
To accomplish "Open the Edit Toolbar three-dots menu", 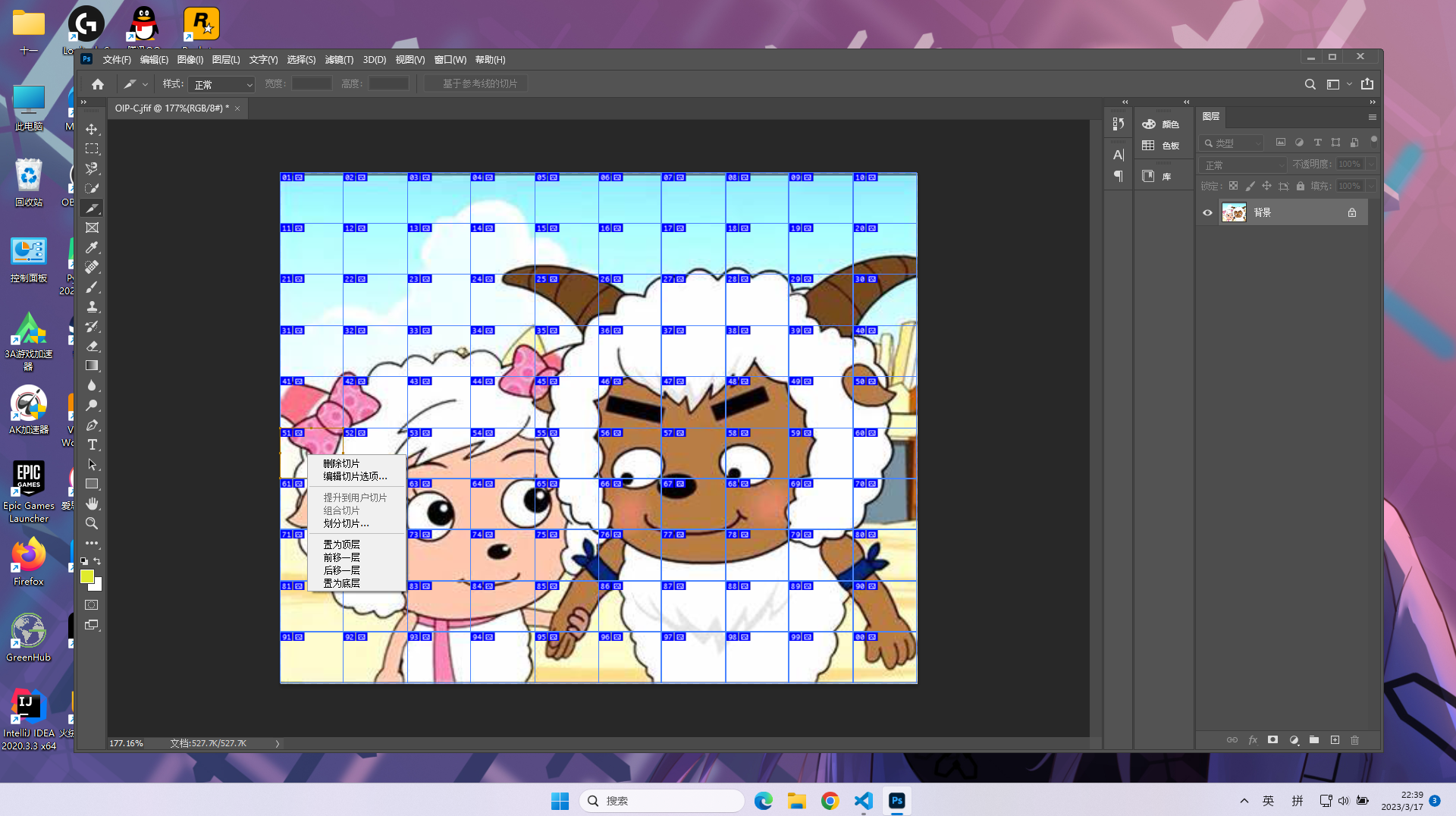I will pyautogui.click(x=92, y=543).
